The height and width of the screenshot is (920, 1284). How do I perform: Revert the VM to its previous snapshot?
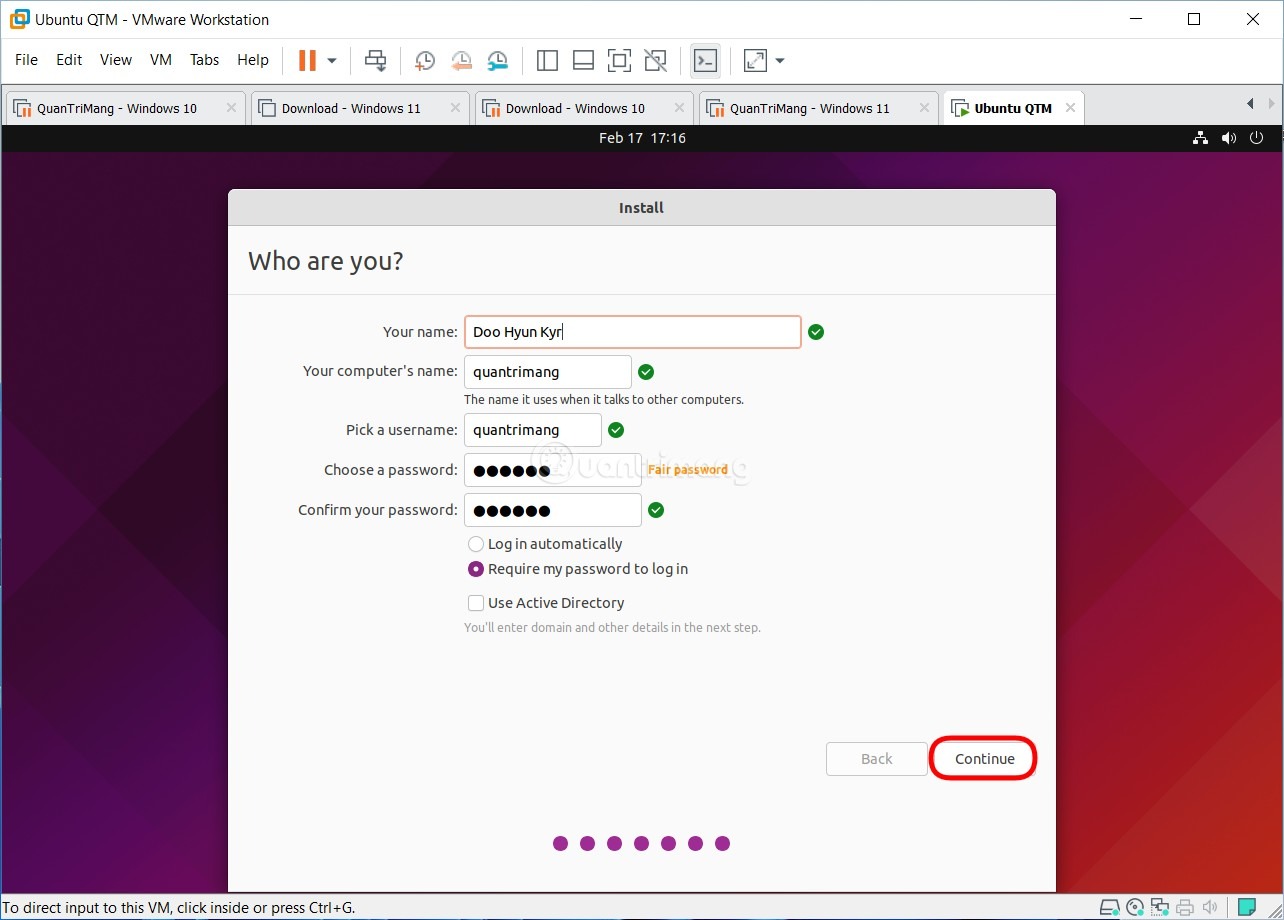click(461, 61)
